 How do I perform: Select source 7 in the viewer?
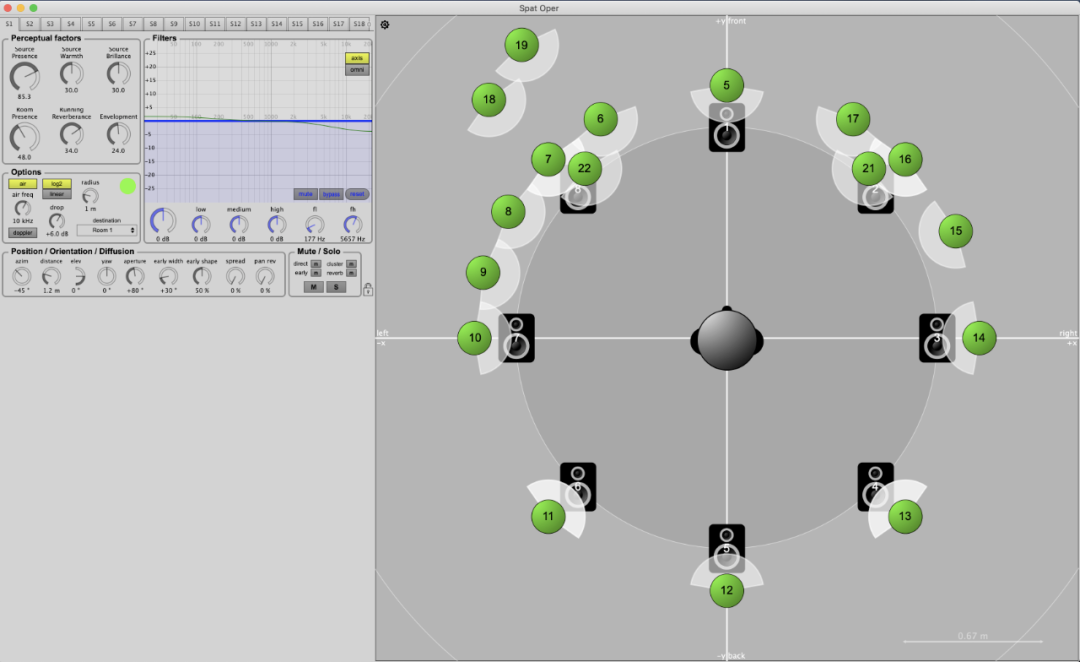pos(548,159)
